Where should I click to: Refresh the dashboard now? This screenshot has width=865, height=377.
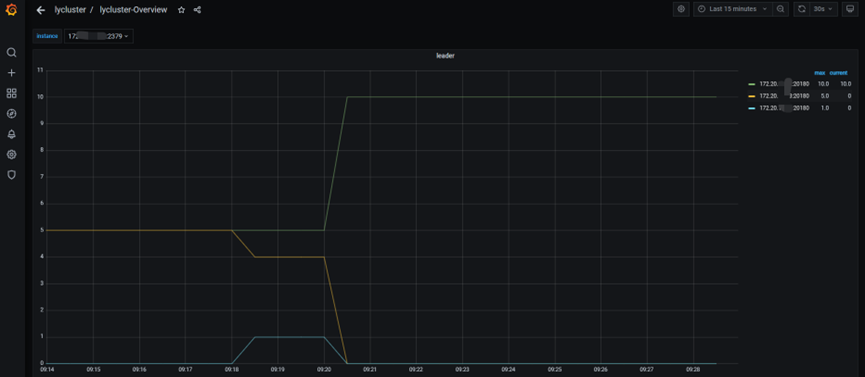coord(802,9)
